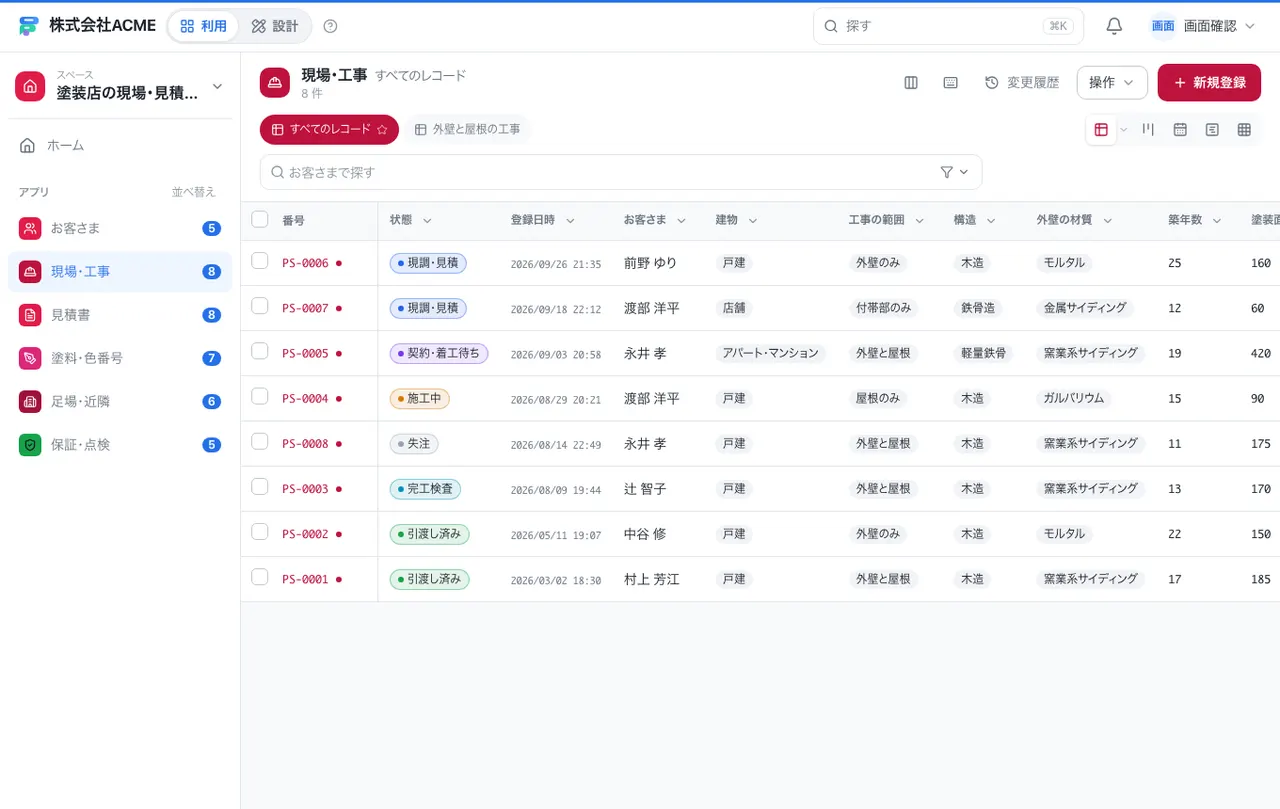Click the filter funnel icon in search bar

[947, 172]
